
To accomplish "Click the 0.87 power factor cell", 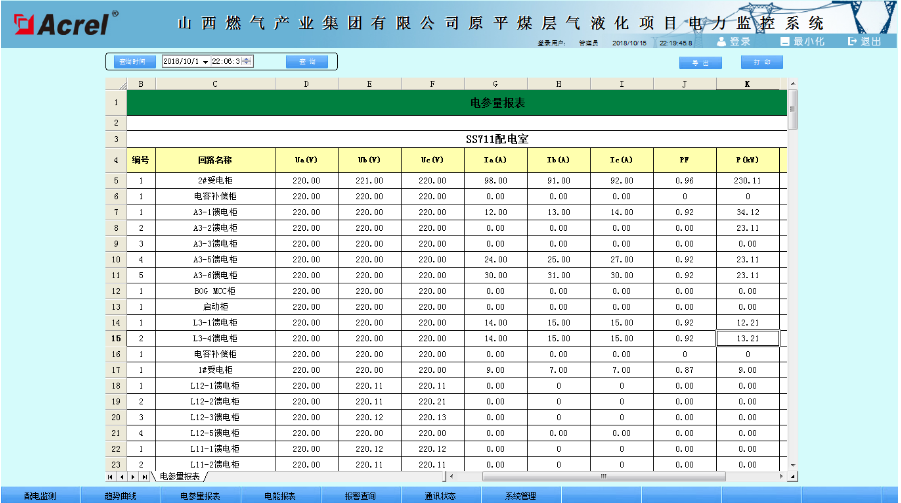I will point(684,370).
